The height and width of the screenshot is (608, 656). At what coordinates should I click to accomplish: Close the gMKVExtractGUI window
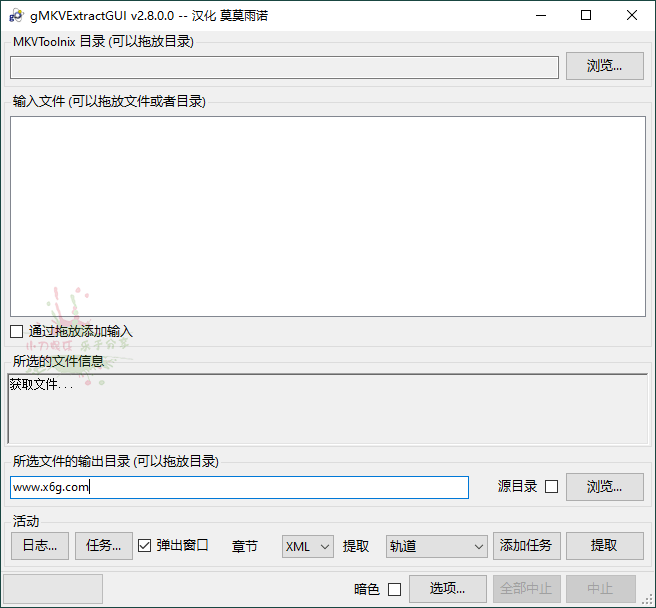click(632, 15)
